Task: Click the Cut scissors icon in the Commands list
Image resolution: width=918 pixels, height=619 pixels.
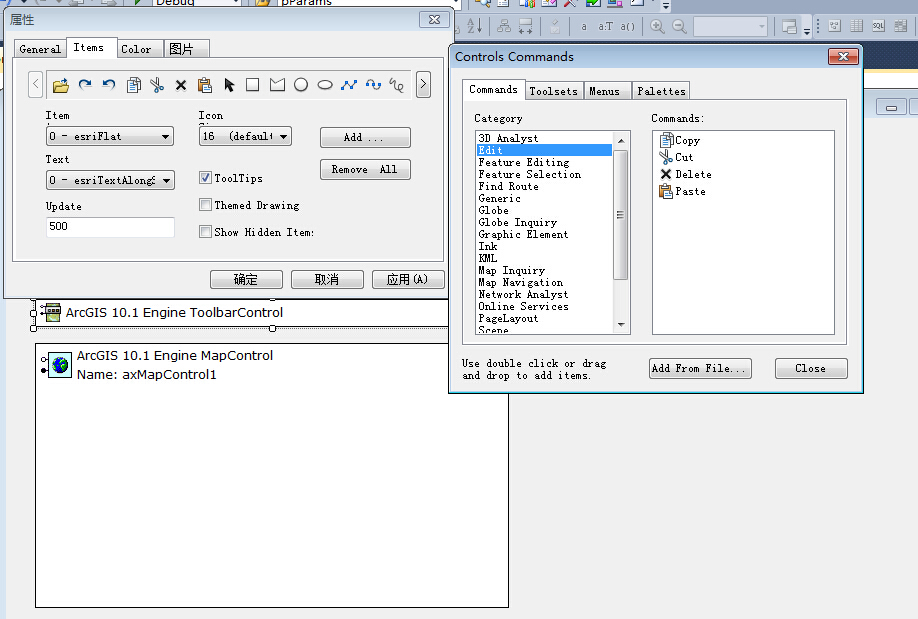Action: click(666, 157)
